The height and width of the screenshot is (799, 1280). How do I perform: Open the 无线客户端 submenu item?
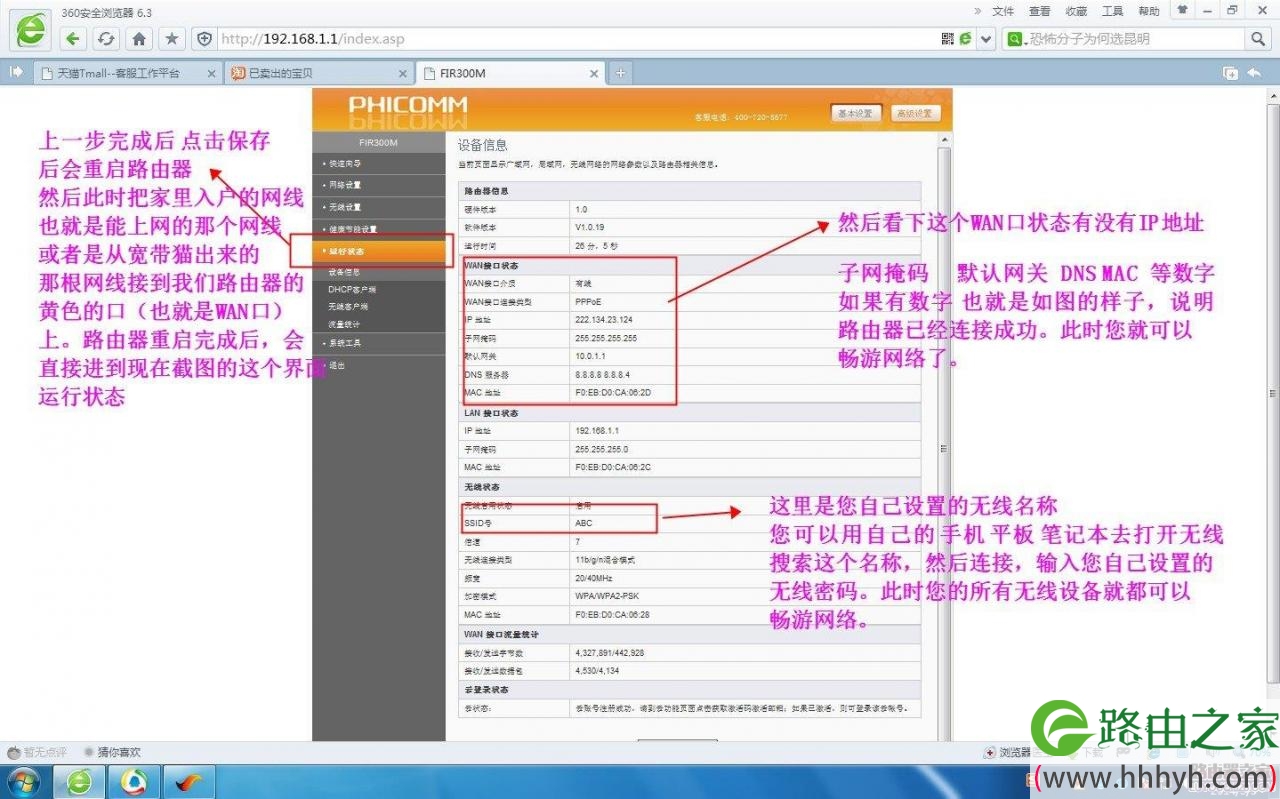pyautogui.click(x=348, y=306)
